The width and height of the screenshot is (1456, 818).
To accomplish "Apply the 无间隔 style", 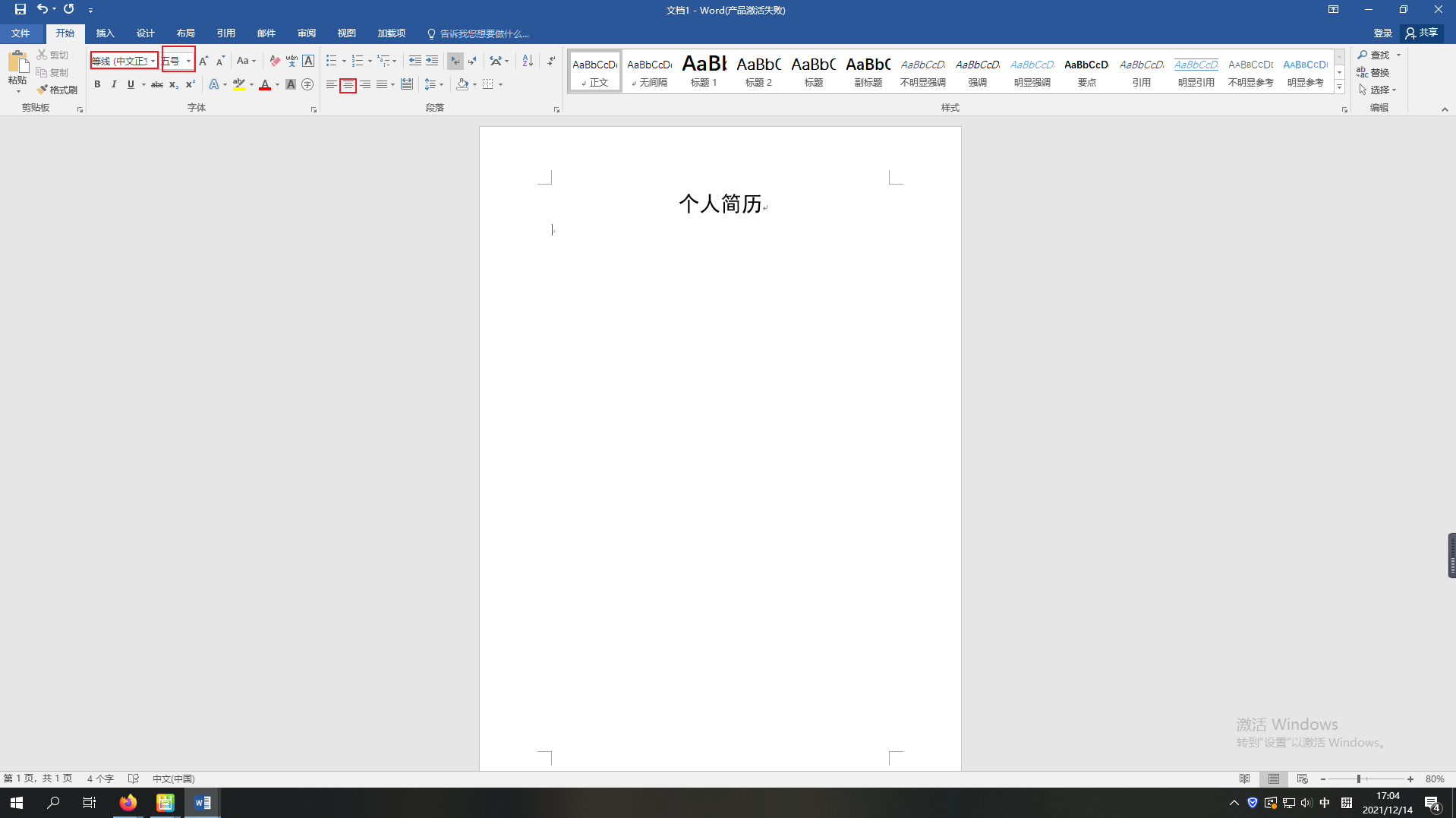I will point(649,71).
